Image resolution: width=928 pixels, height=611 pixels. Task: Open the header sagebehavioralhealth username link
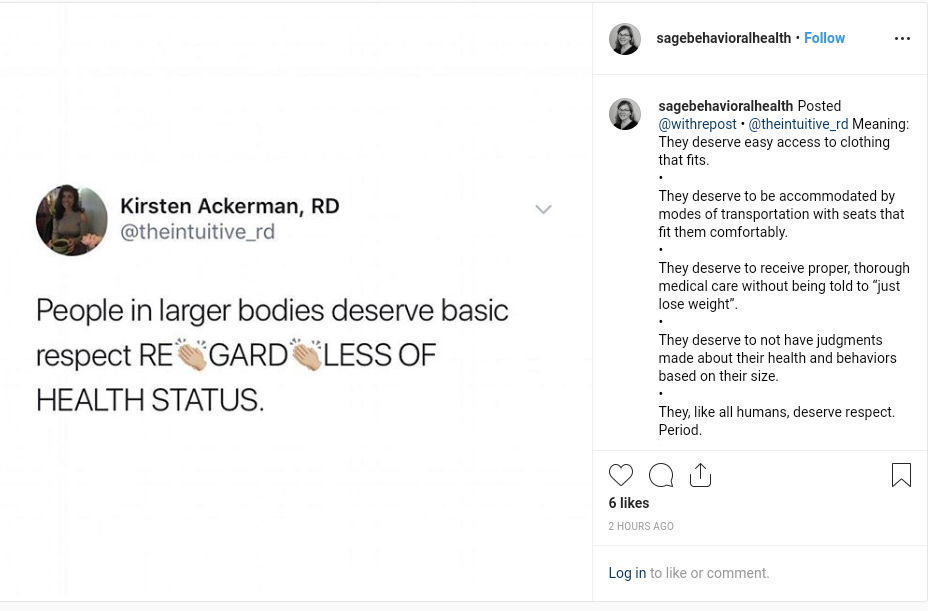click(724, 38)
